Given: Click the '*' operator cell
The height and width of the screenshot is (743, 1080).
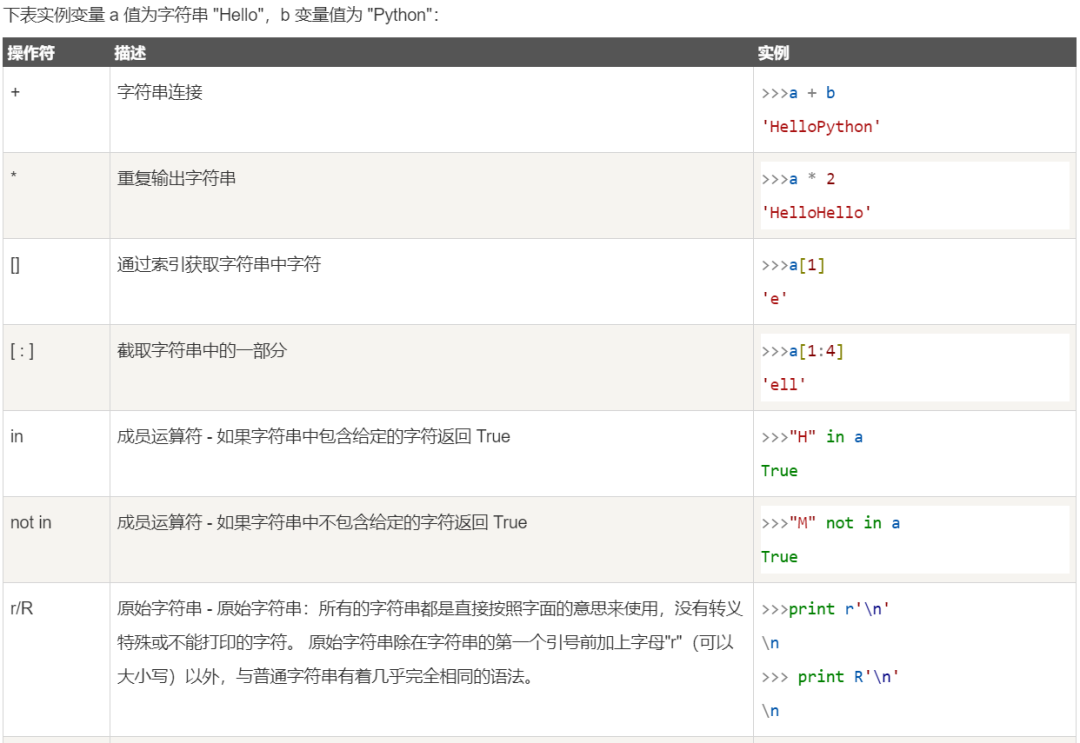Looking at the screenshot, I should 14,176.
